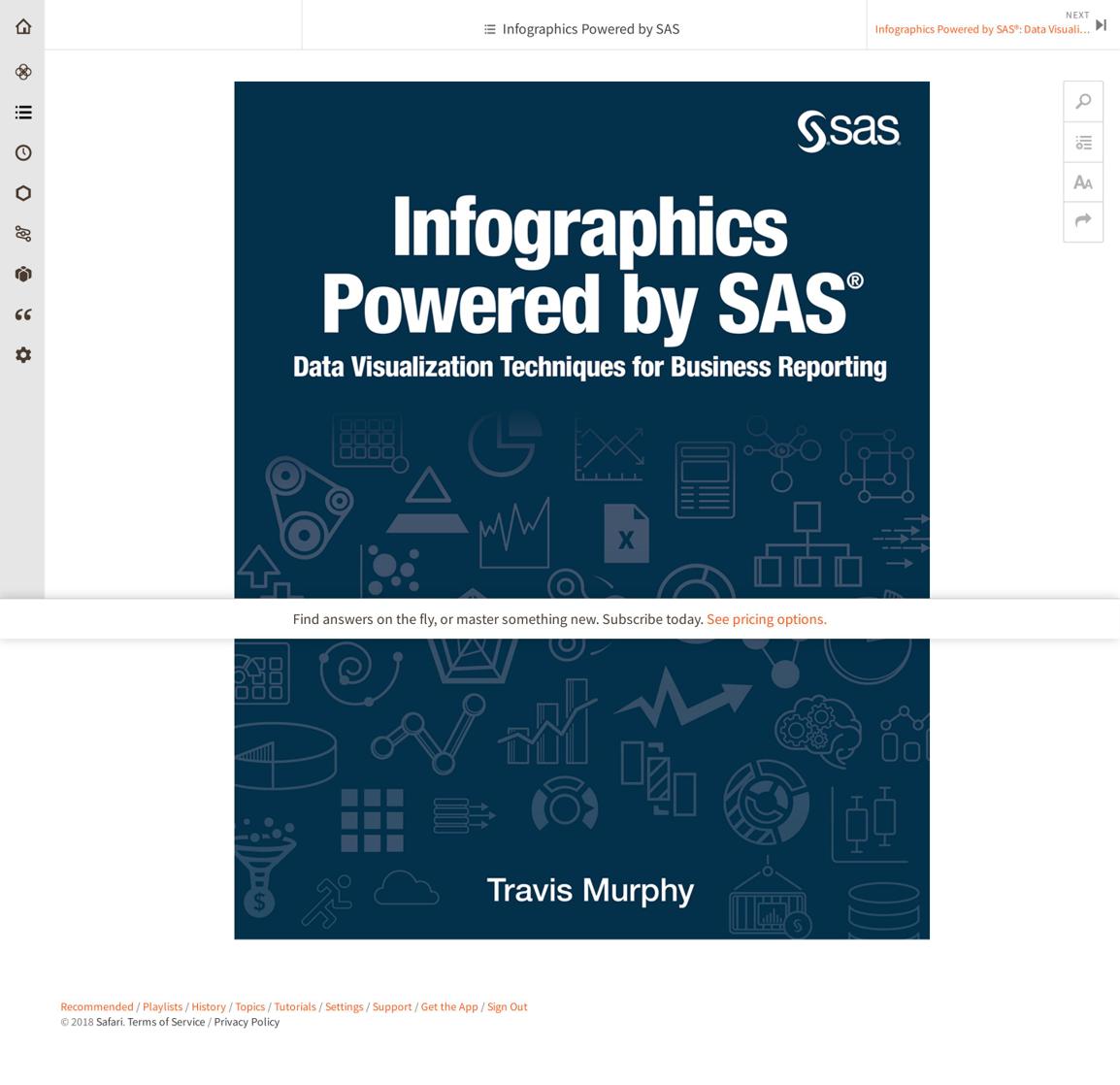Click the Sign Out footer link
1120x1085 pixels.
507,1006
